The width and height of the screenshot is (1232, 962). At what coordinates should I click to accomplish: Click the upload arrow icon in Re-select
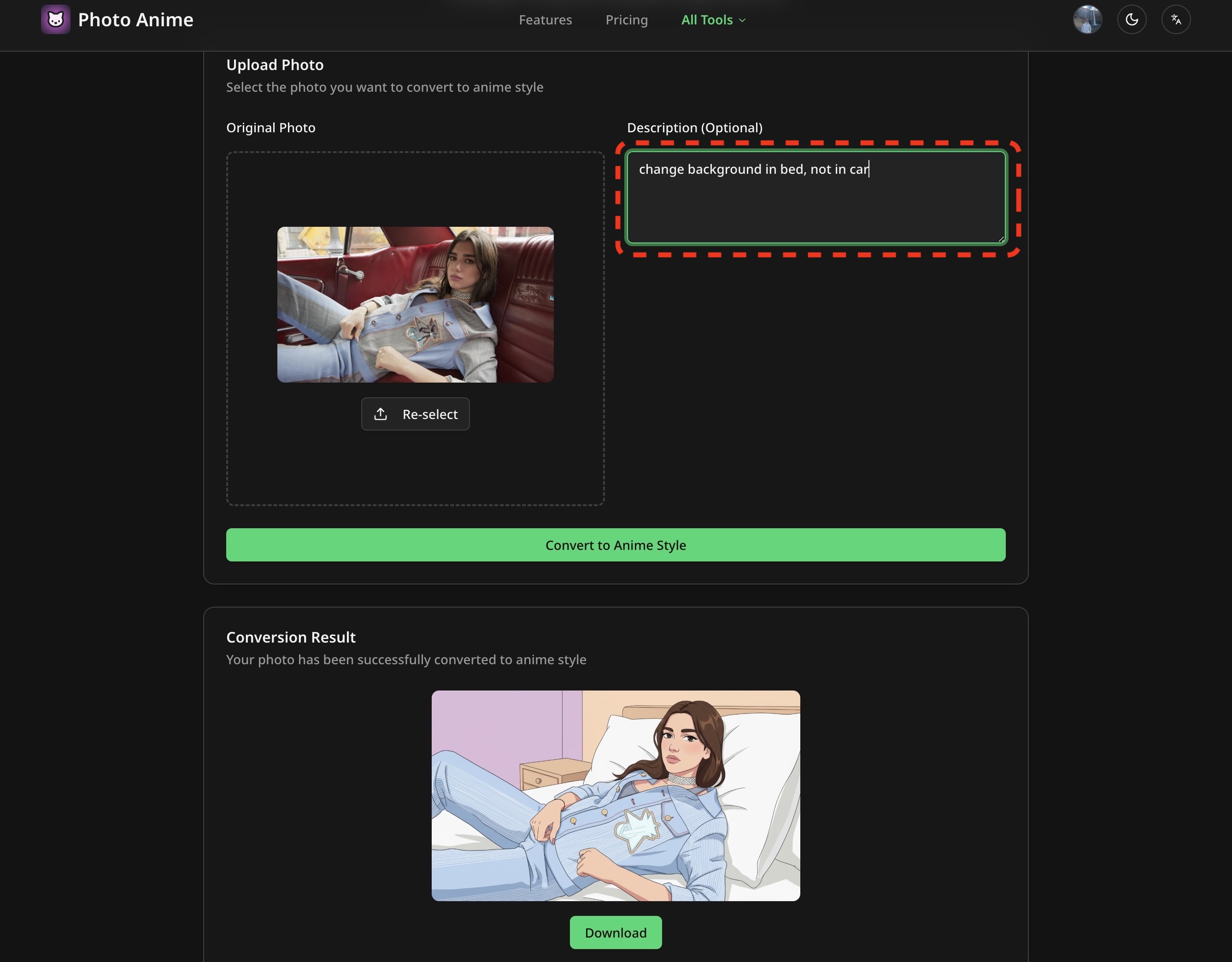tap(381, 414)
